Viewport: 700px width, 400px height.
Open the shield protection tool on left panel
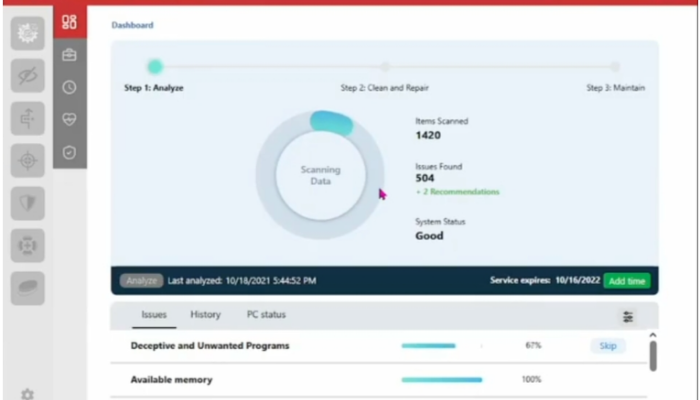pyautogui.click(x=28, y=203)
